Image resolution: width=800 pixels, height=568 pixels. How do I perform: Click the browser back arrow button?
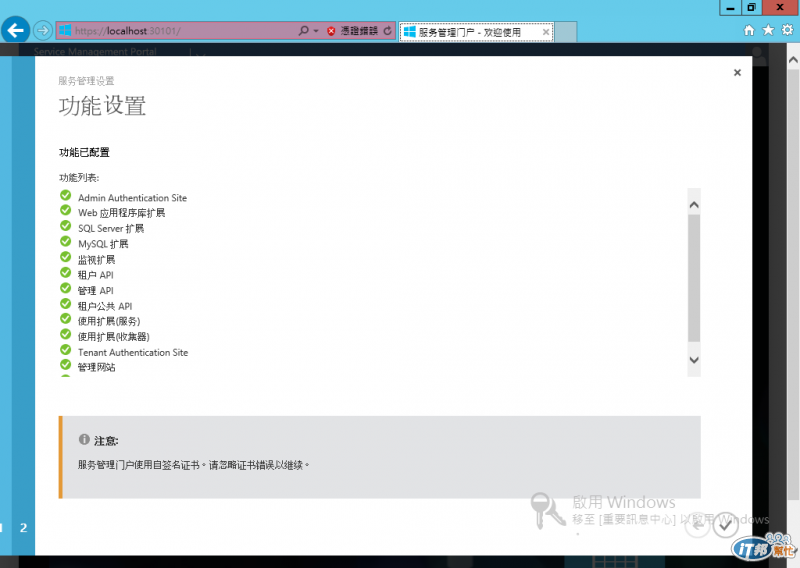point(15,31)
